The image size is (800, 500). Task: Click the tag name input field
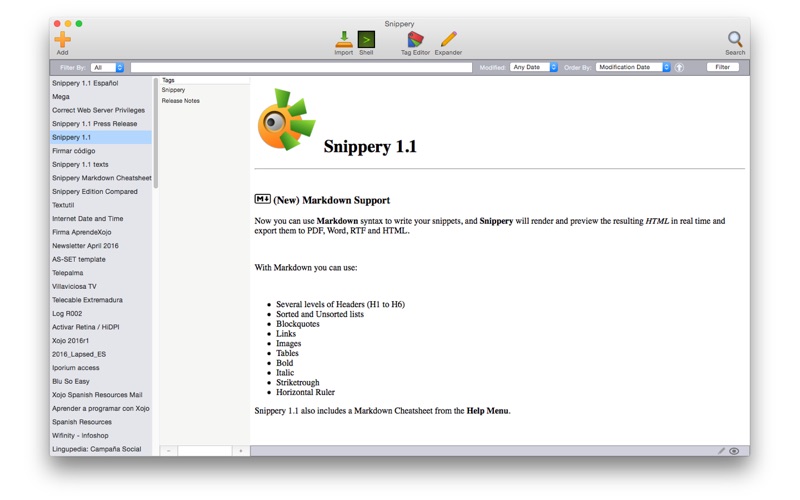(x=205, y=451)
